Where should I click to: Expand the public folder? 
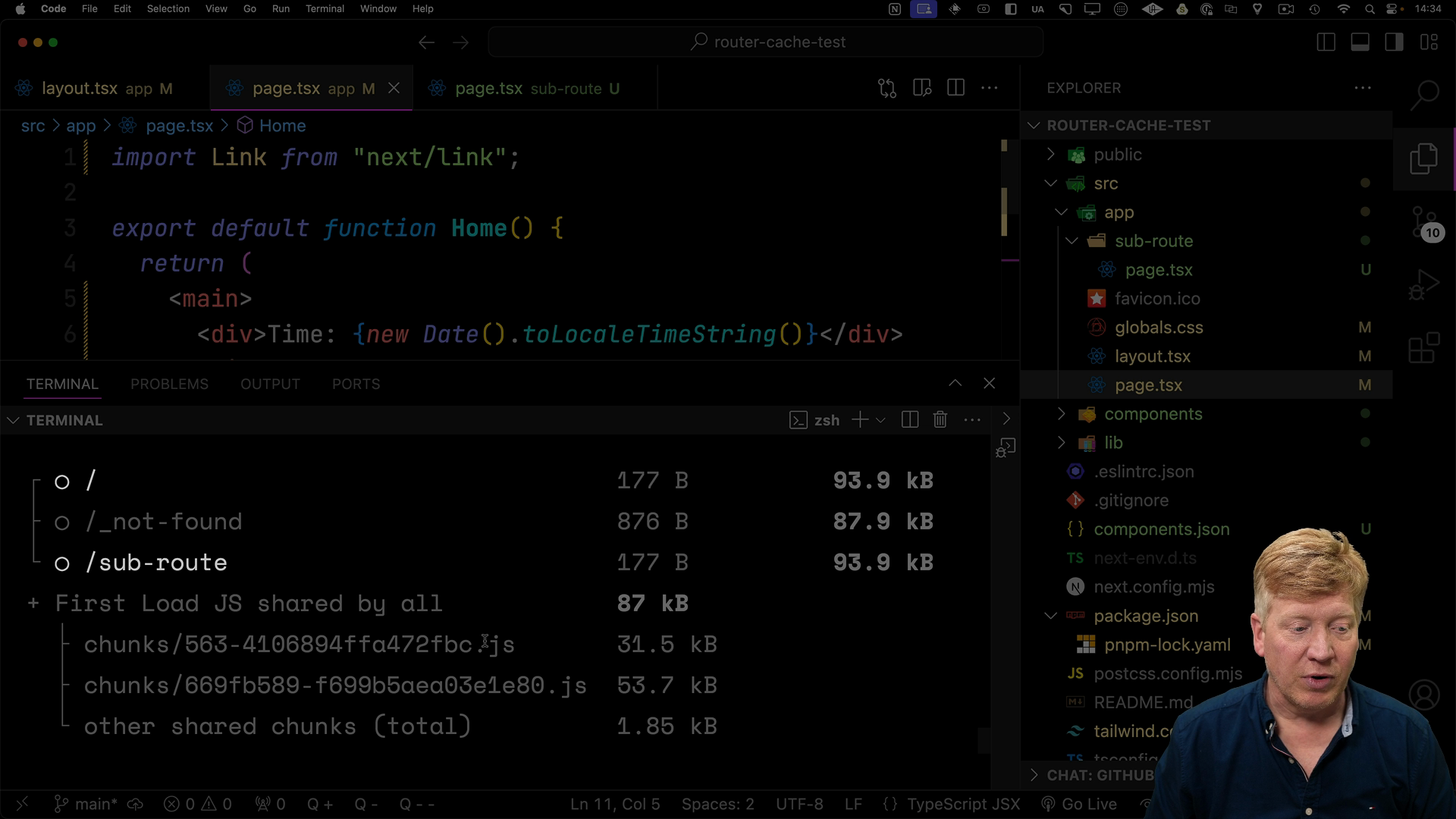1051,155
